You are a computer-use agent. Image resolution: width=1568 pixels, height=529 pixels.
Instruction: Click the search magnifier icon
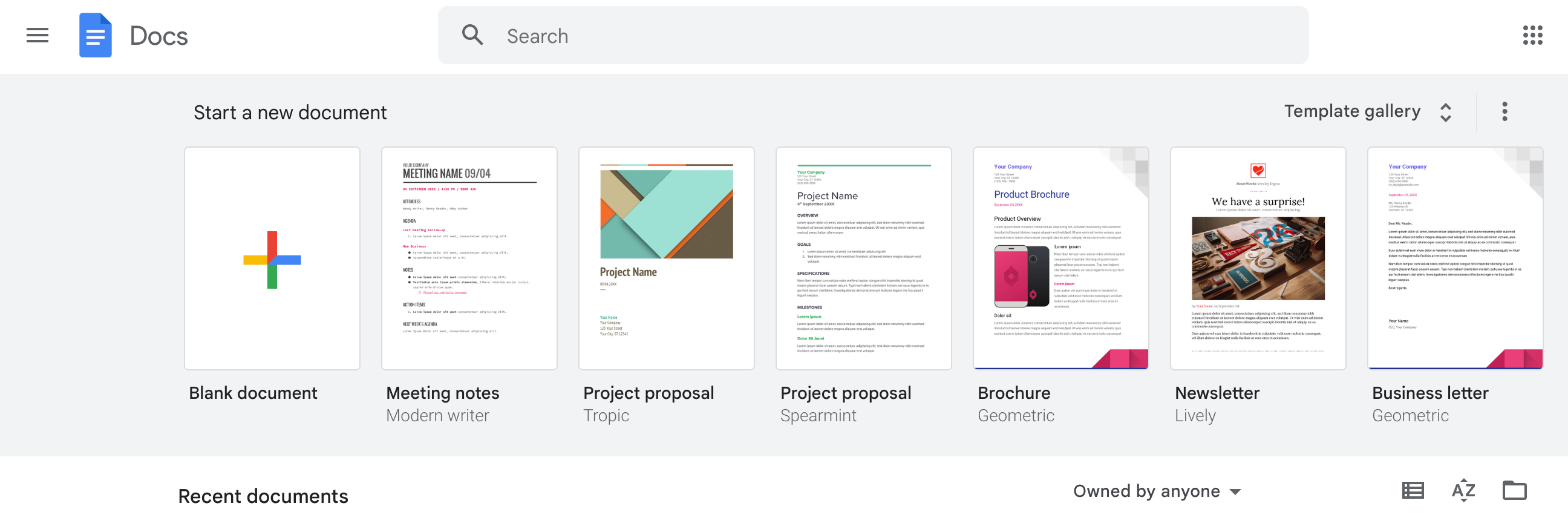(472, 35)
